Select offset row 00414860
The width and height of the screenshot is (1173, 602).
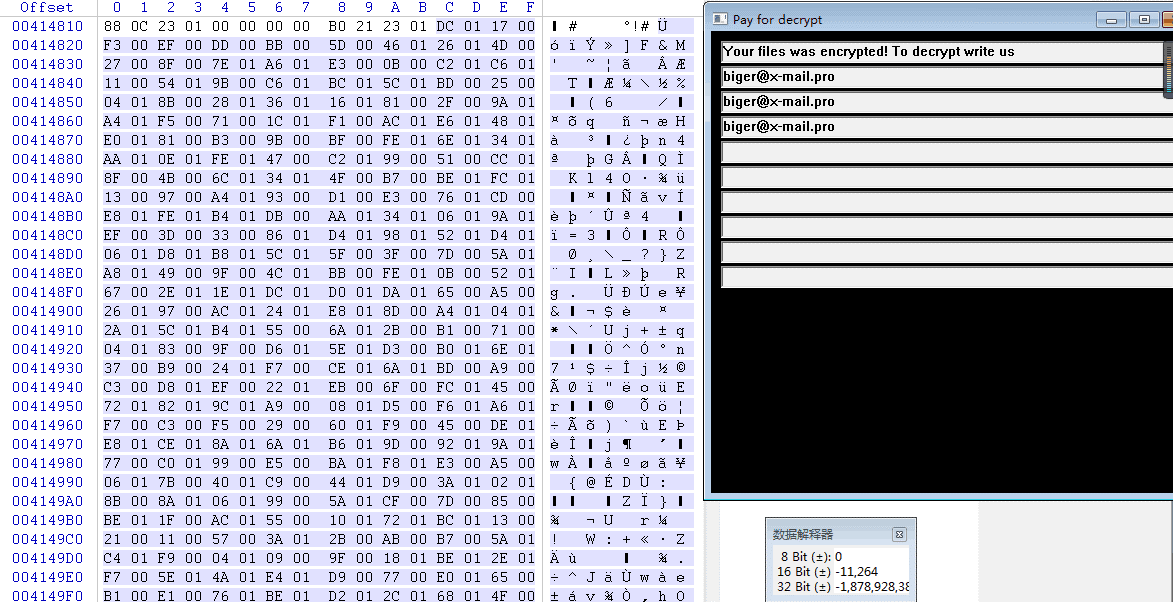(47, 121)
